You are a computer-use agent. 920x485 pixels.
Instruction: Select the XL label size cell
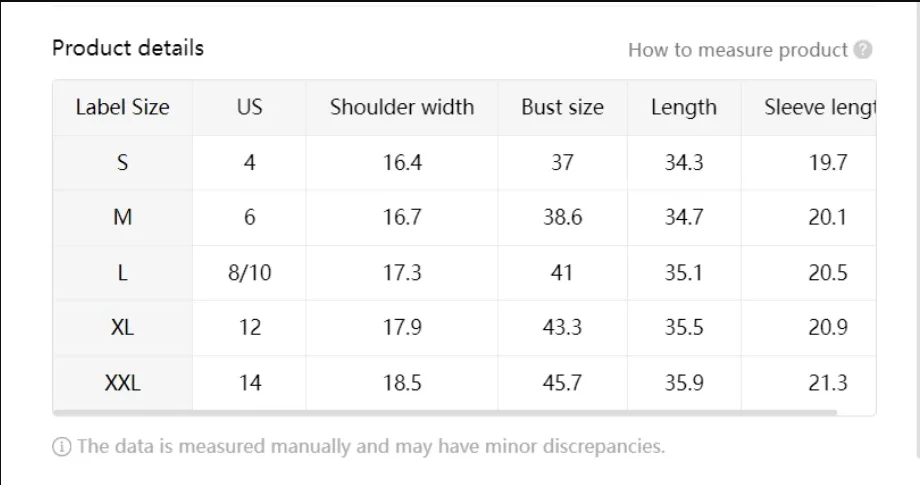click(123, 327)
